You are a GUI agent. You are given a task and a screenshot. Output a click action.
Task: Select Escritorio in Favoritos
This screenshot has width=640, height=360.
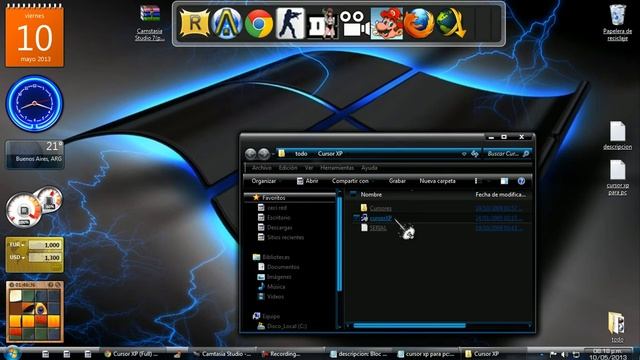pyautogui.click(x=274, y=218)
